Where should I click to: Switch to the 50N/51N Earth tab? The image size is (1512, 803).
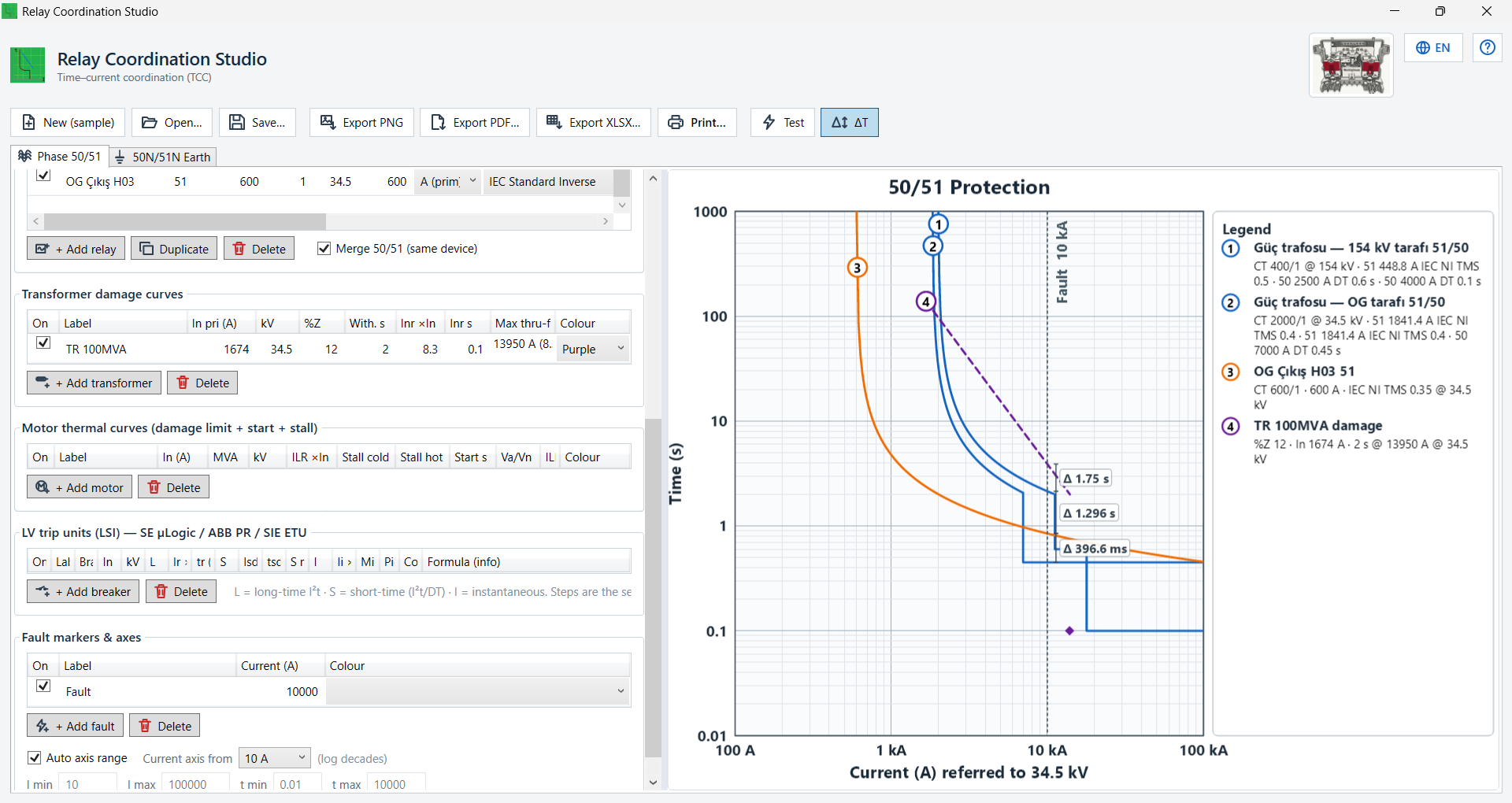(x=163, y=157)
